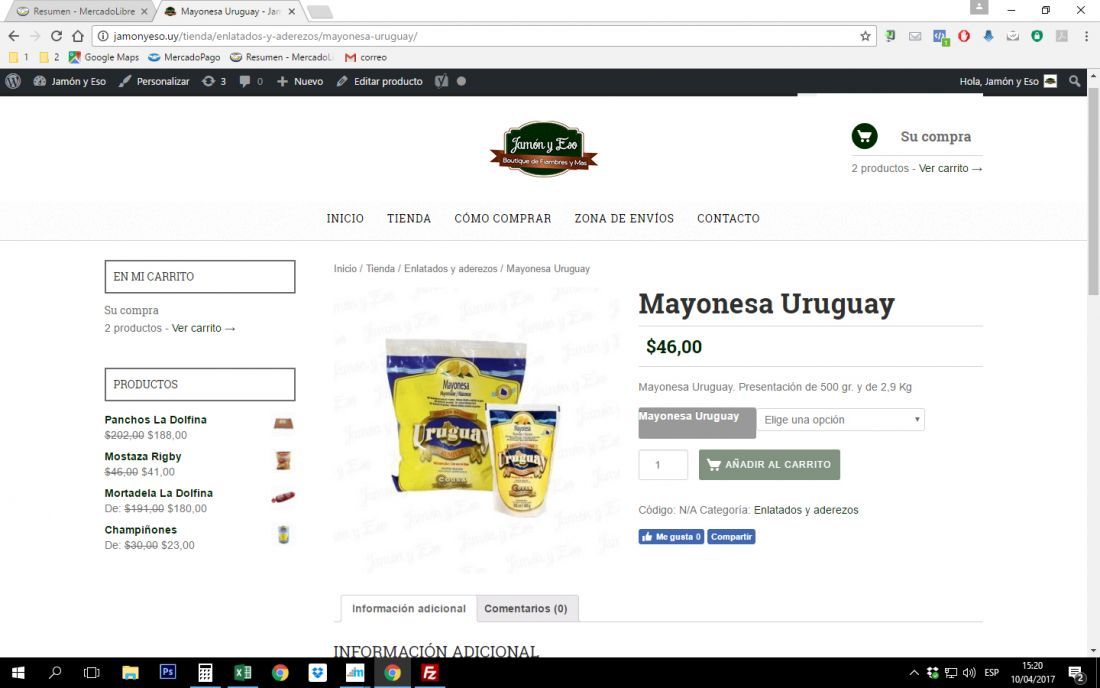Go back with browser back arrow

coord(14,36)
